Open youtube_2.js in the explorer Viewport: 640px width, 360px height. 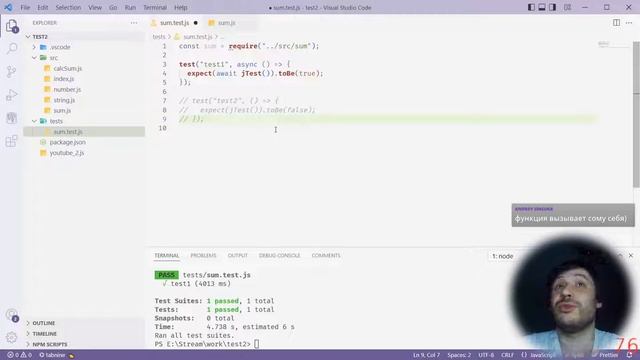[84, 153]
